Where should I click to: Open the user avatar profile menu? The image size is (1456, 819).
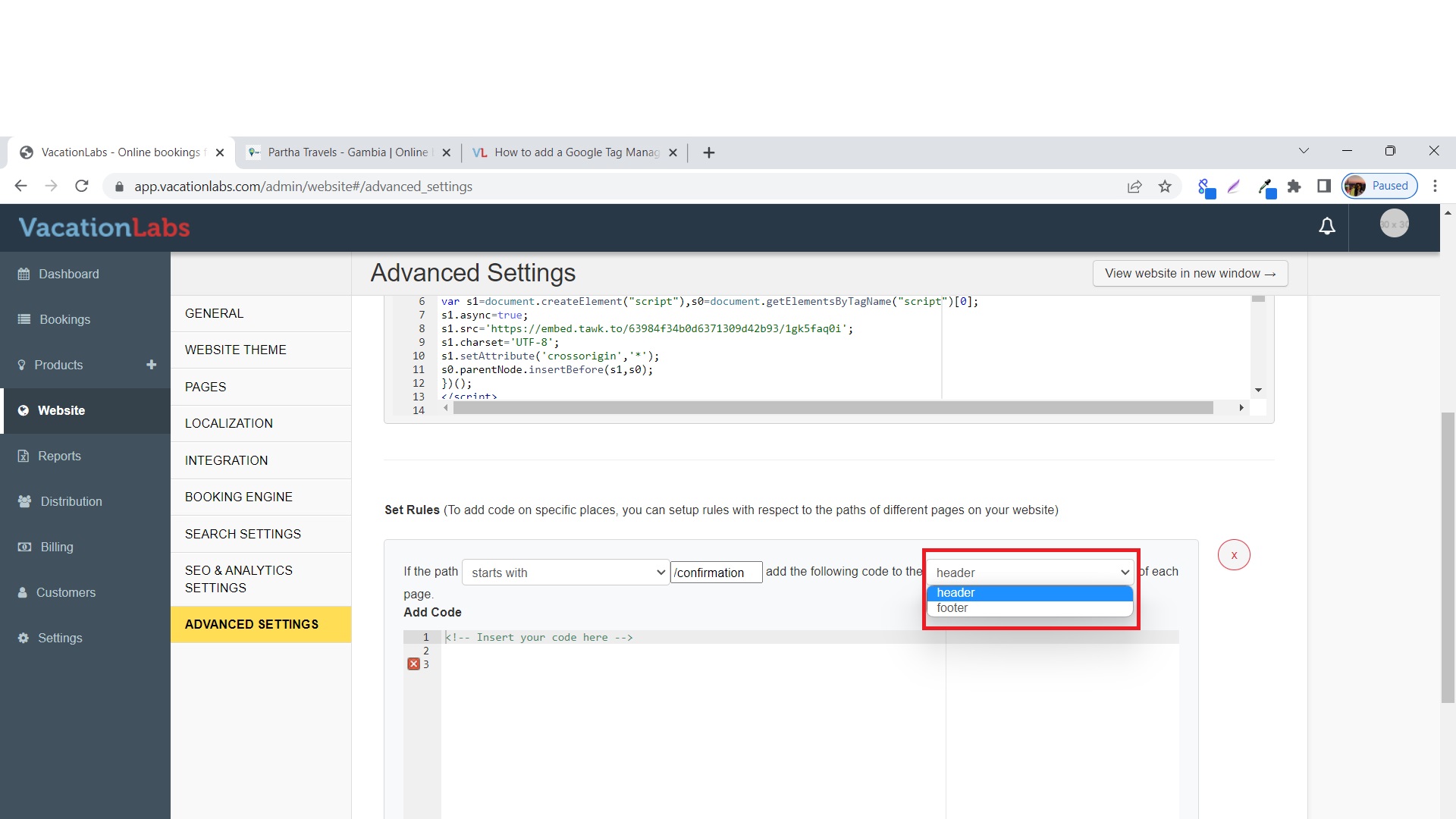[x=1394, y=224]
